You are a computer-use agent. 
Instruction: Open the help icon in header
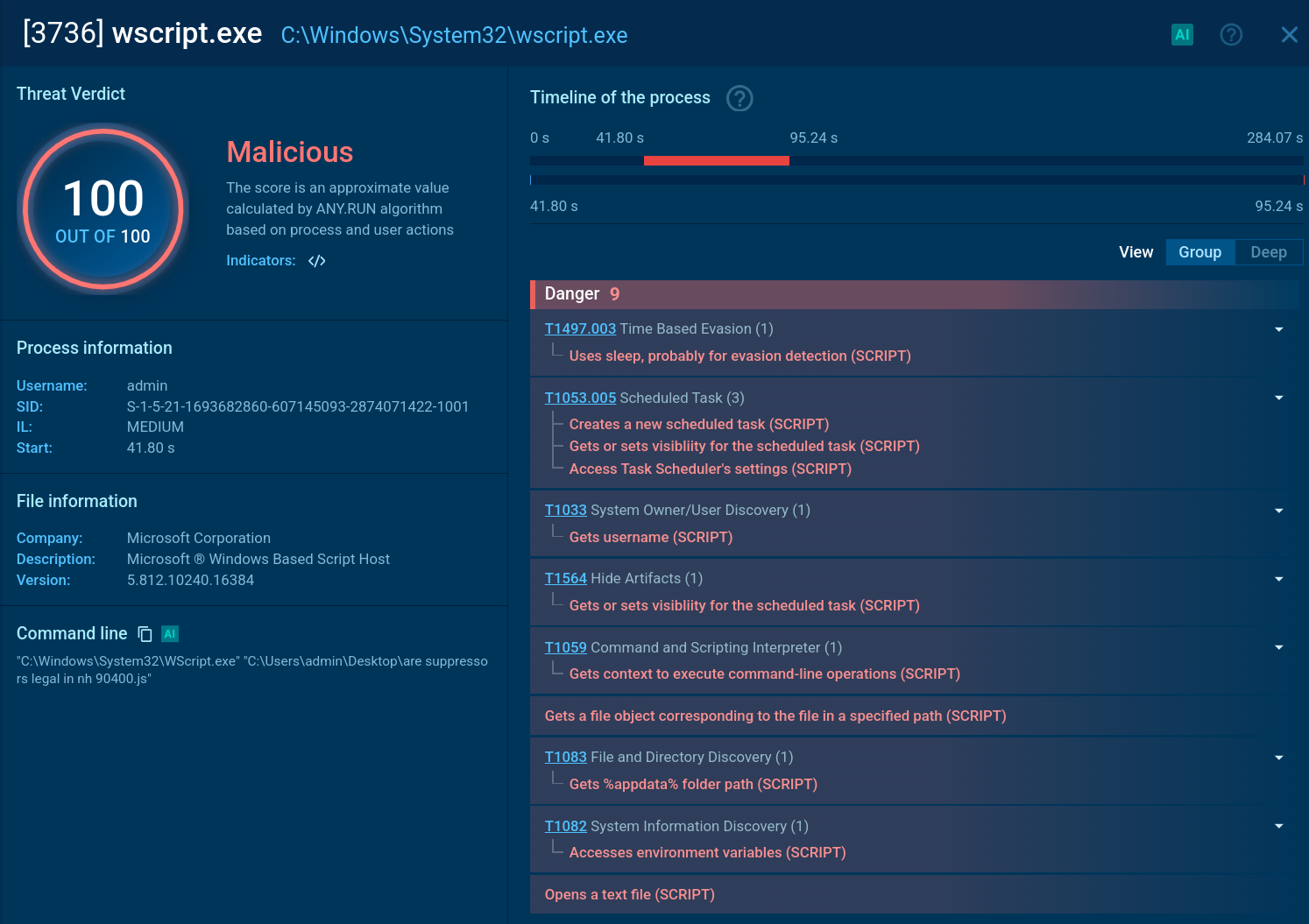click(1231, 35)
